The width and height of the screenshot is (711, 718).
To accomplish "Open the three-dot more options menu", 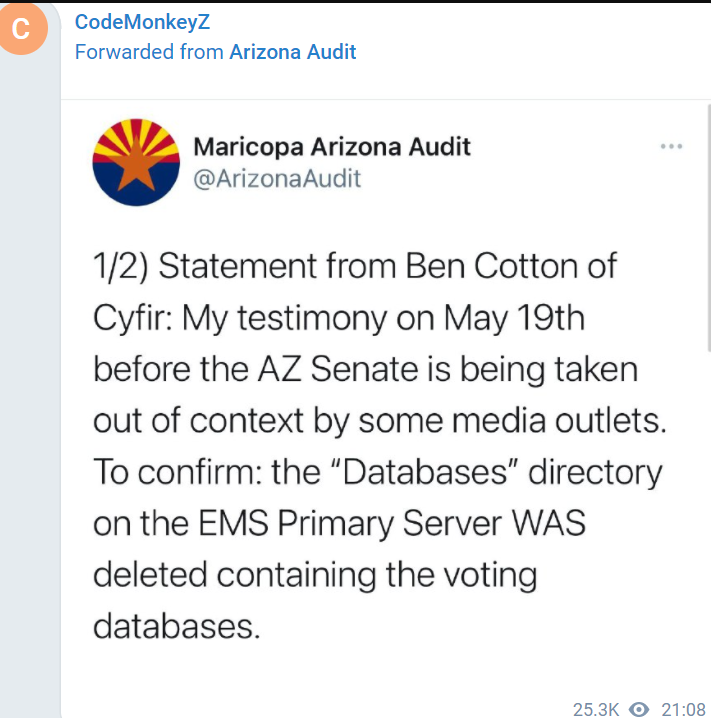I will coord(671,147).
